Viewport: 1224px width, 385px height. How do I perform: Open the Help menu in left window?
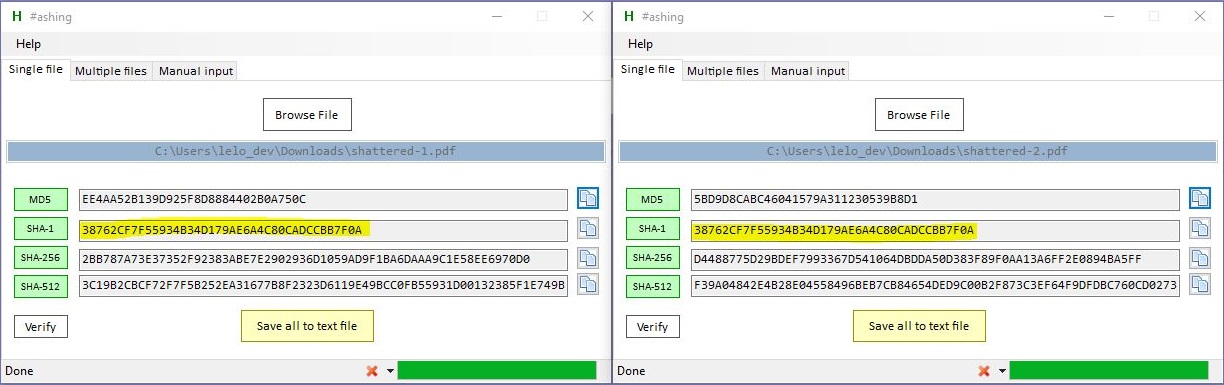coord(28,44)
